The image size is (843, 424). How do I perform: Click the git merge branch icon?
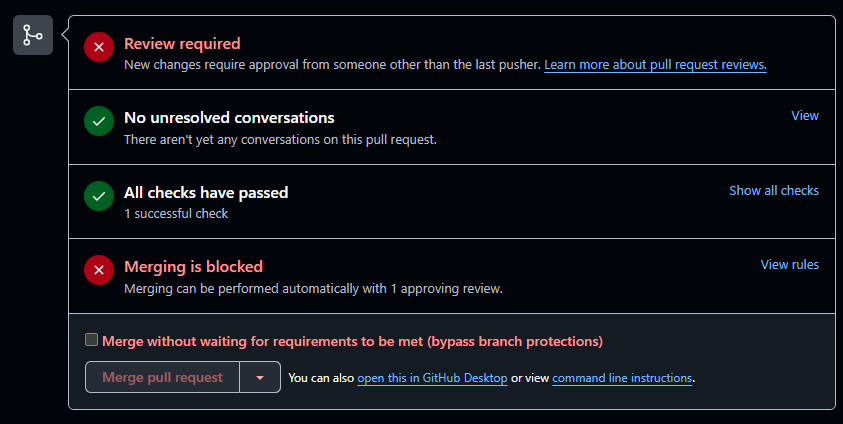coord(32,35)
